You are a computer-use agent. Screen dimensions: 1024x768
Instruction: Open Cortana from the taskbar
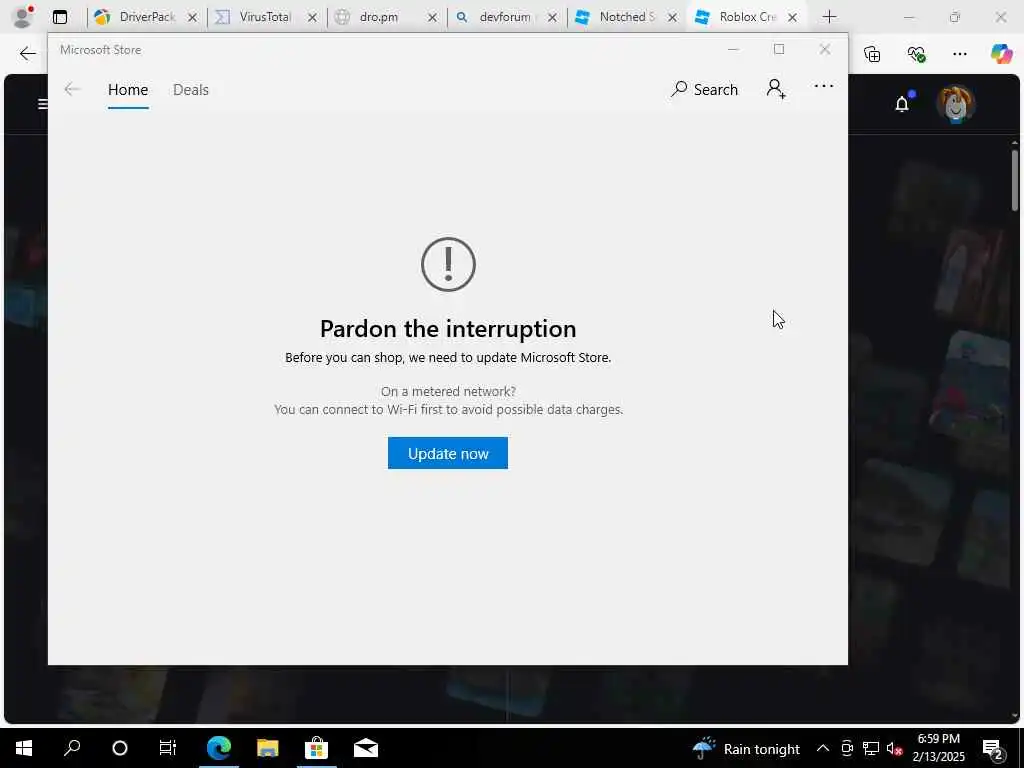click(x=120, y=748)
